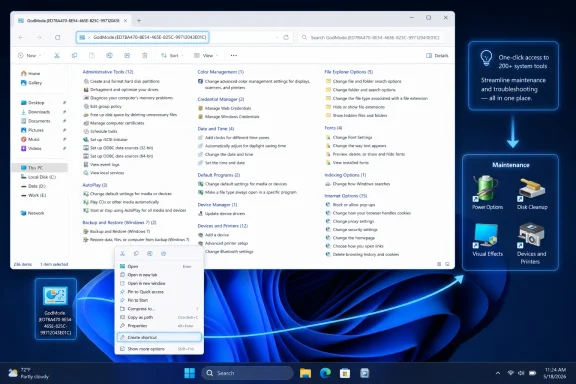Screen dimensions: 576x384
Task: Open the Windows Start button
Action: point(190,373)
